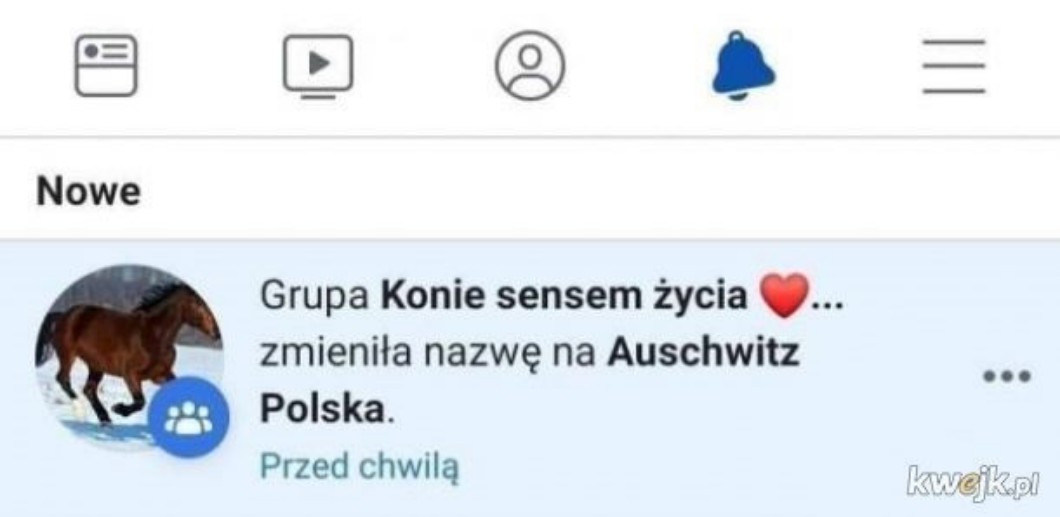
Task: Click the three-dot options for the notification
Action: tap(1007, 376)
